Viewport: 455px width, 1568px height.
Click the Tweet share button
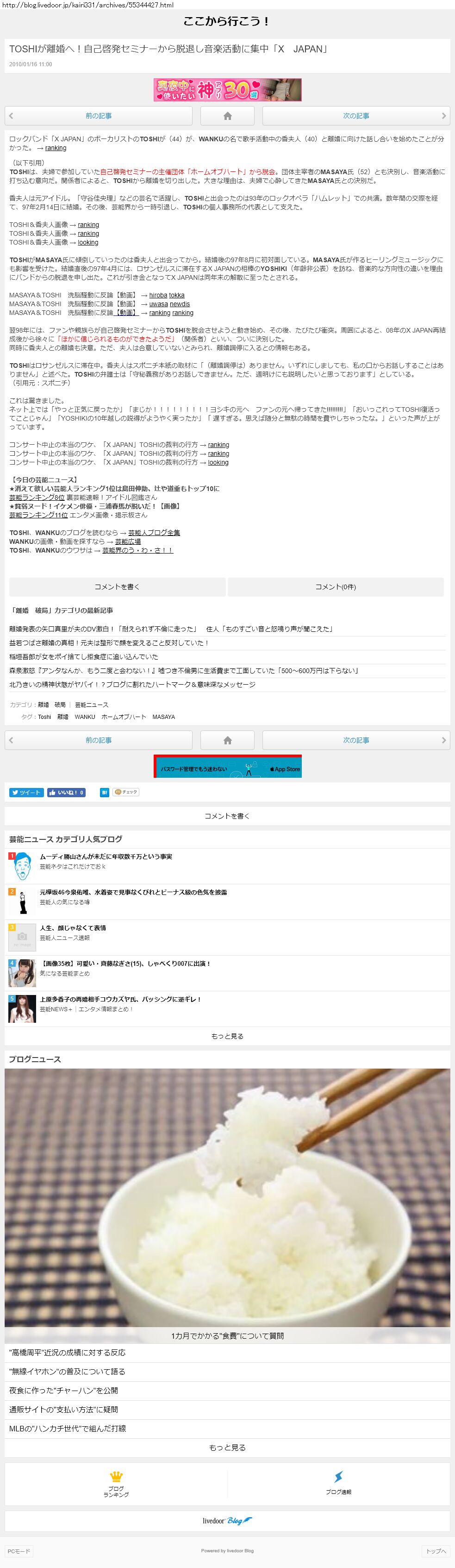(26, 793)
